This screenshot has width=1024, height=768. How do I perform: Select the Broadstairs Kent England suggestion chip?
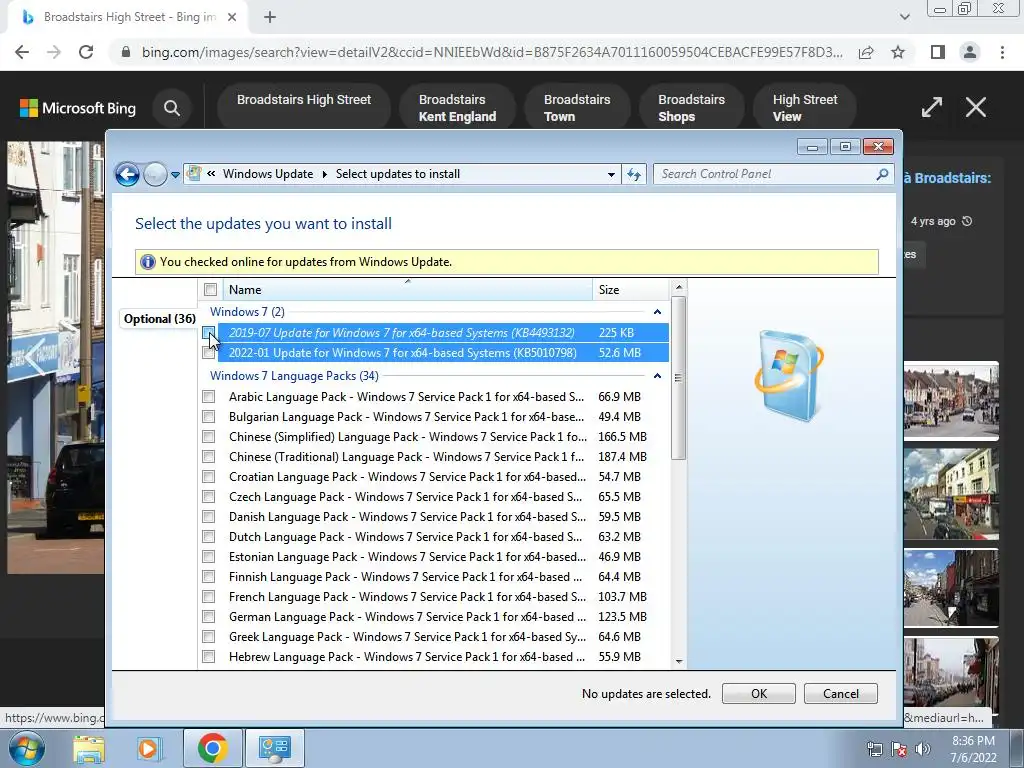pos(457,108)
